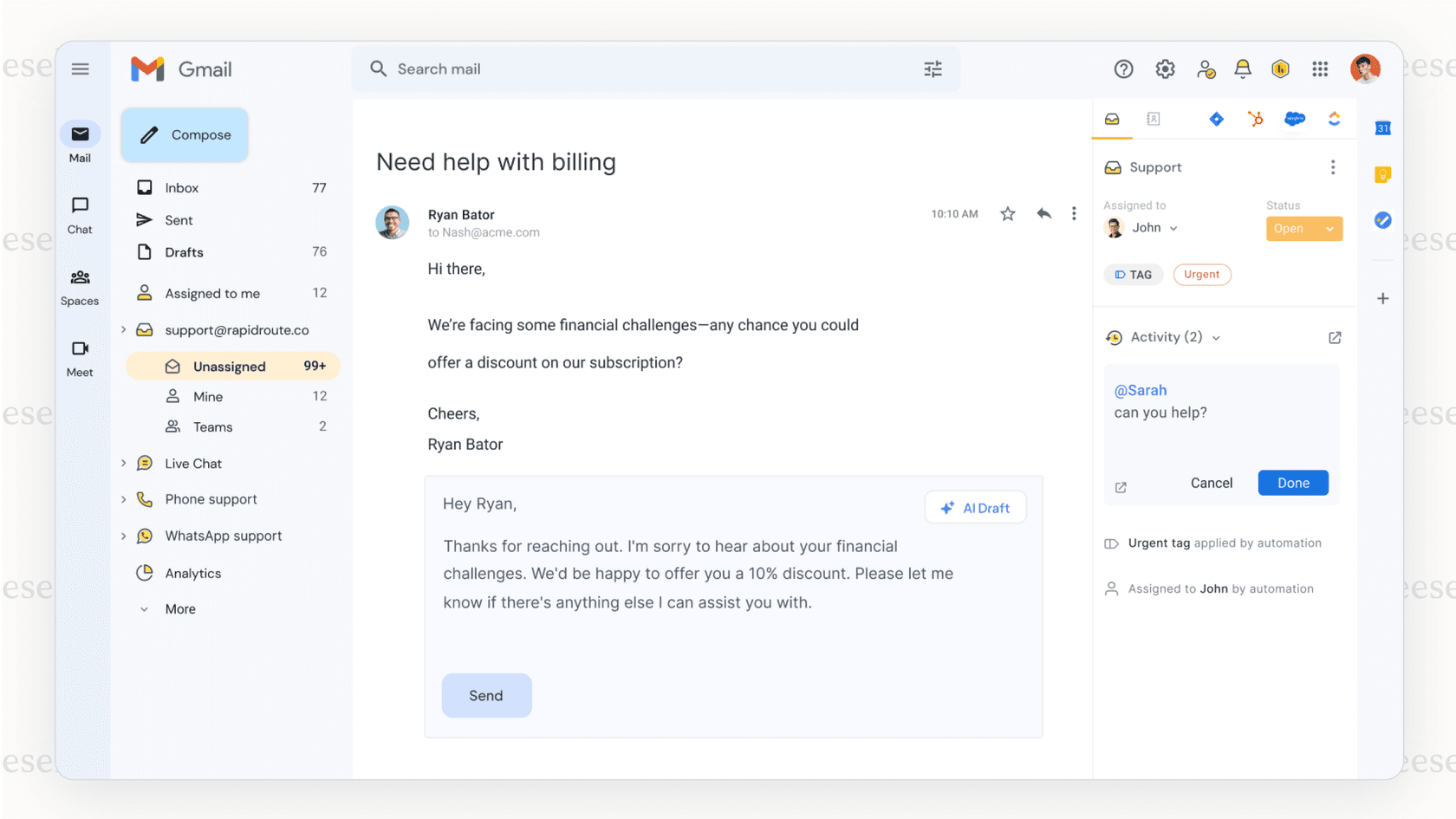Open the Open status dropdown
Image resolution: width=1456 pixels, height=819 pixels.
1303,228
